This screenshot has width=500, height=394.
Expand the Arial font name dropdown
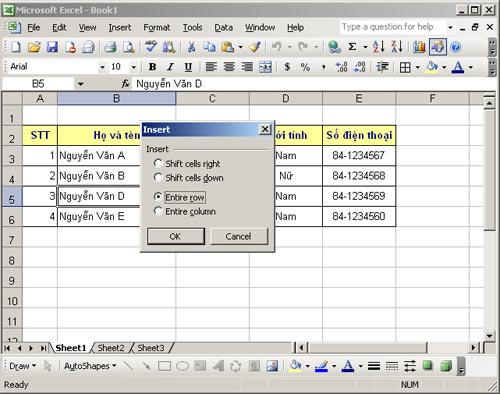(102, 67)
